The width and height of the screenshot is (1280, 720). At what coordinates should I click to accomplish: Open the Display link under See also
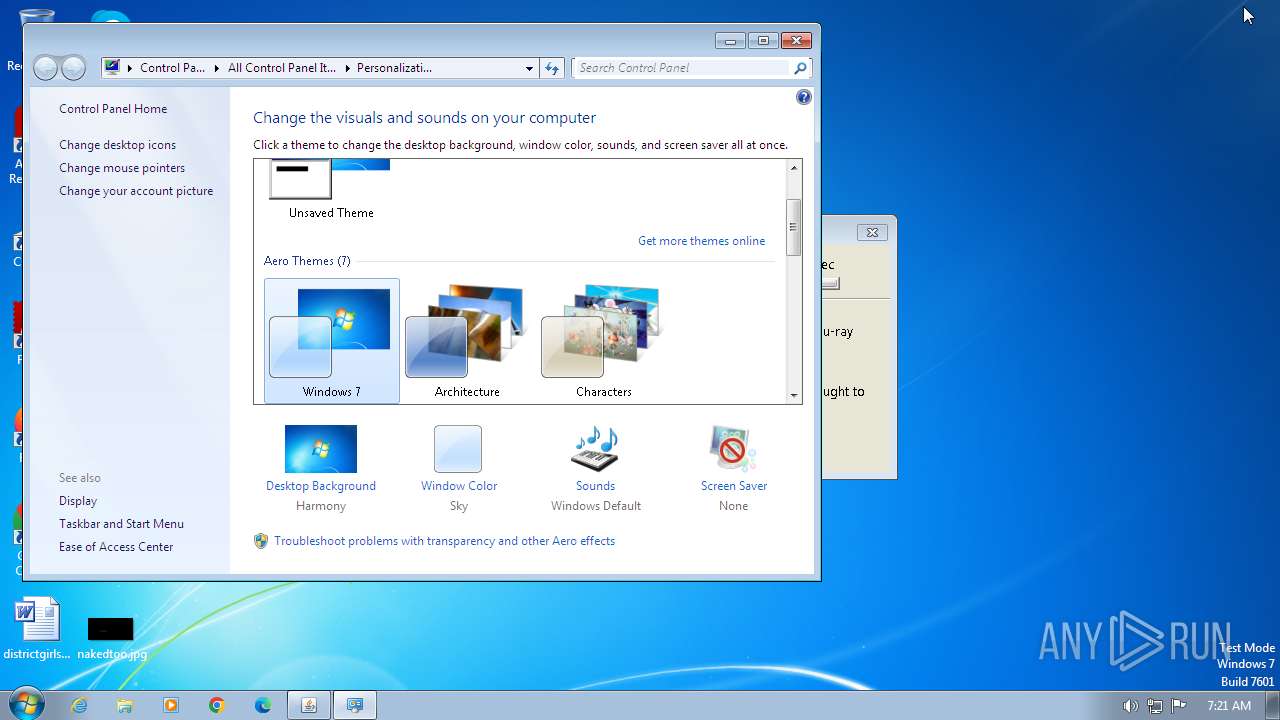point(78,501)
